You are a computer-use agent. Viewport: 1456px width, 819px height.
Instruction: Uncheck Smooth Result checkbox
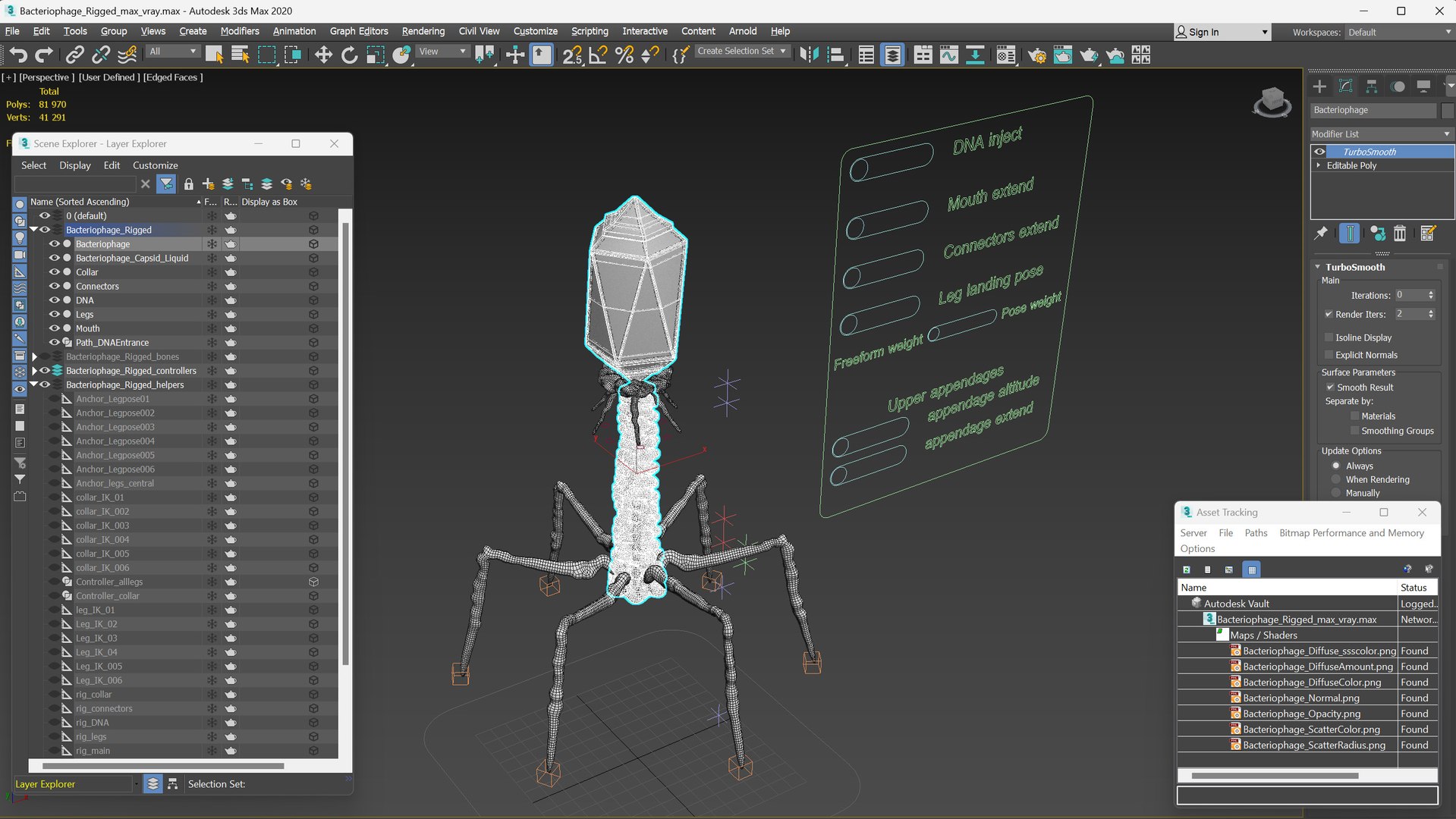click(x=1330, y=388)
